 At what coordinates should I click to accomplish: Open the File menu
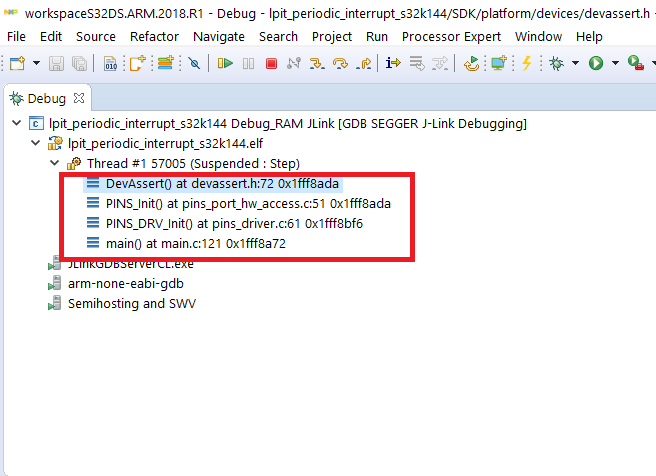[16, 37]
